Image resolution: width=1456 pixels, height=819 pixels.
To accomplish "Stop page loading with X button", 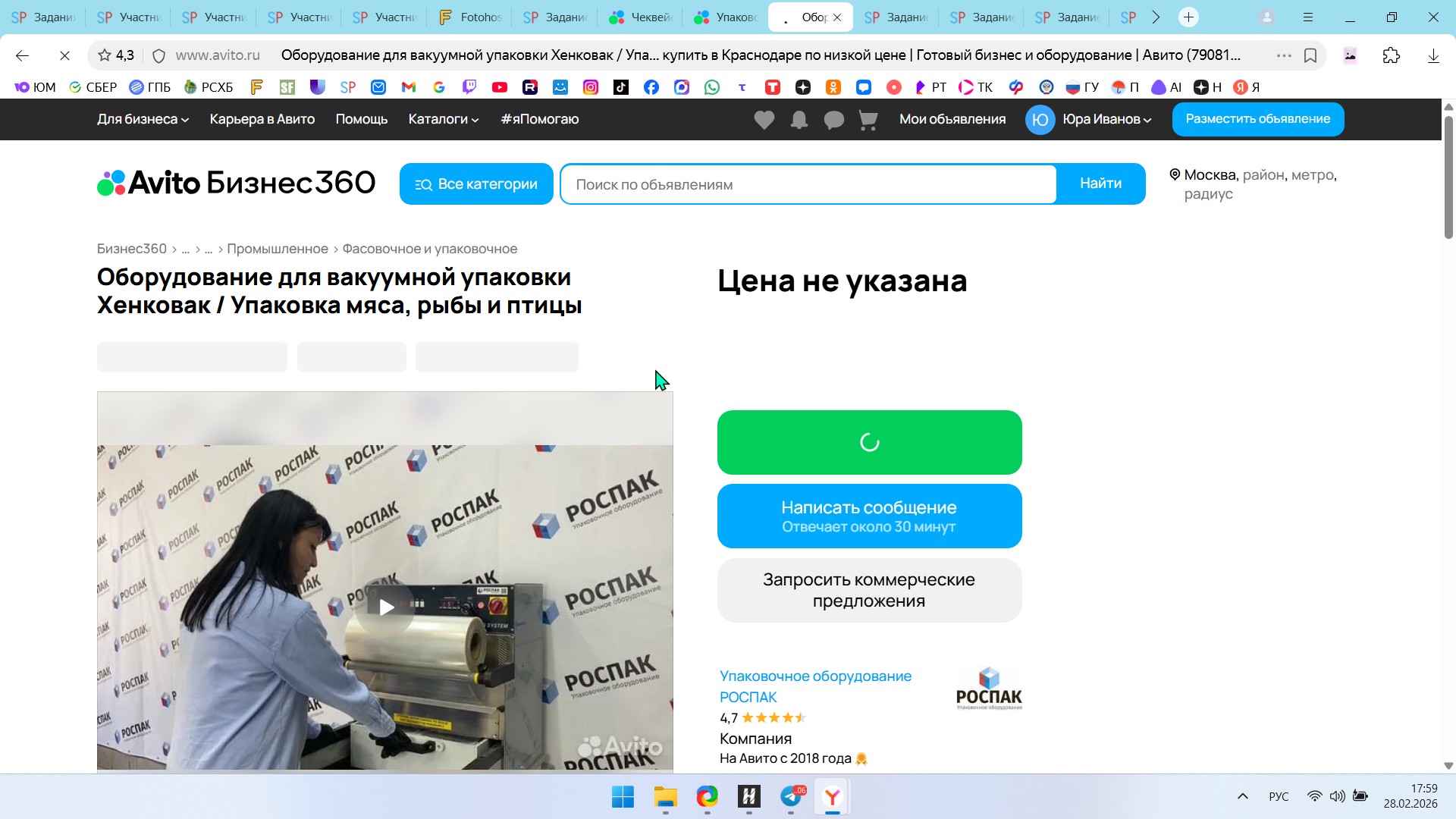I will pos(64,55).
